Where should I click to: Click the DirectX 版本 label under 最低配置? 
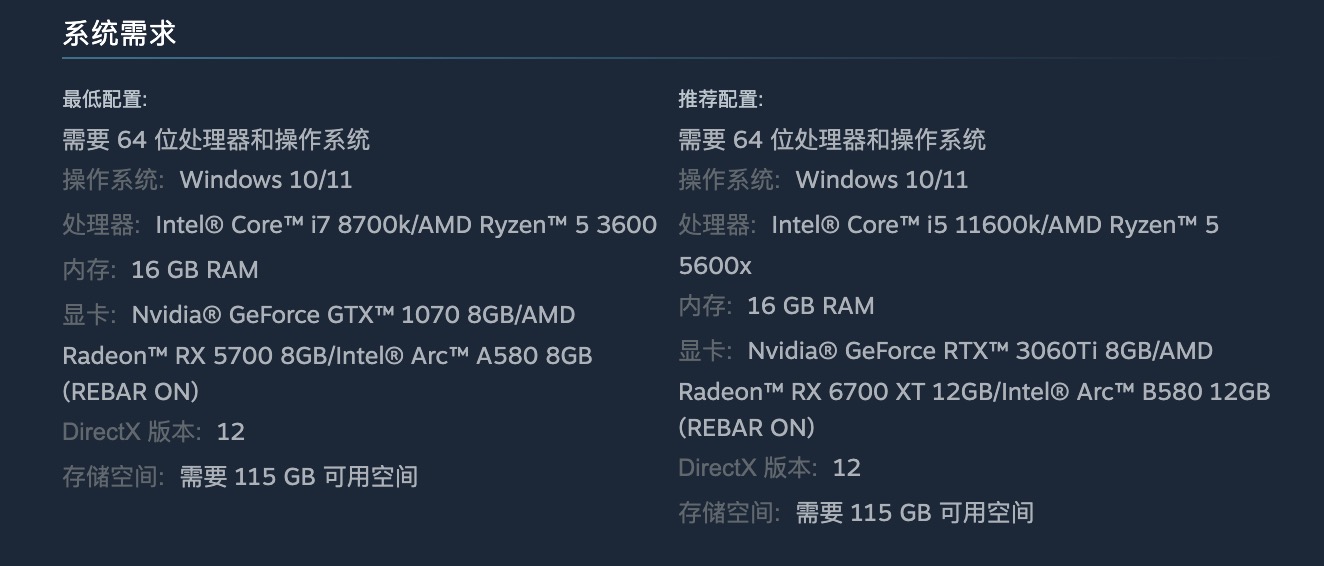click(x=132, y=432)
